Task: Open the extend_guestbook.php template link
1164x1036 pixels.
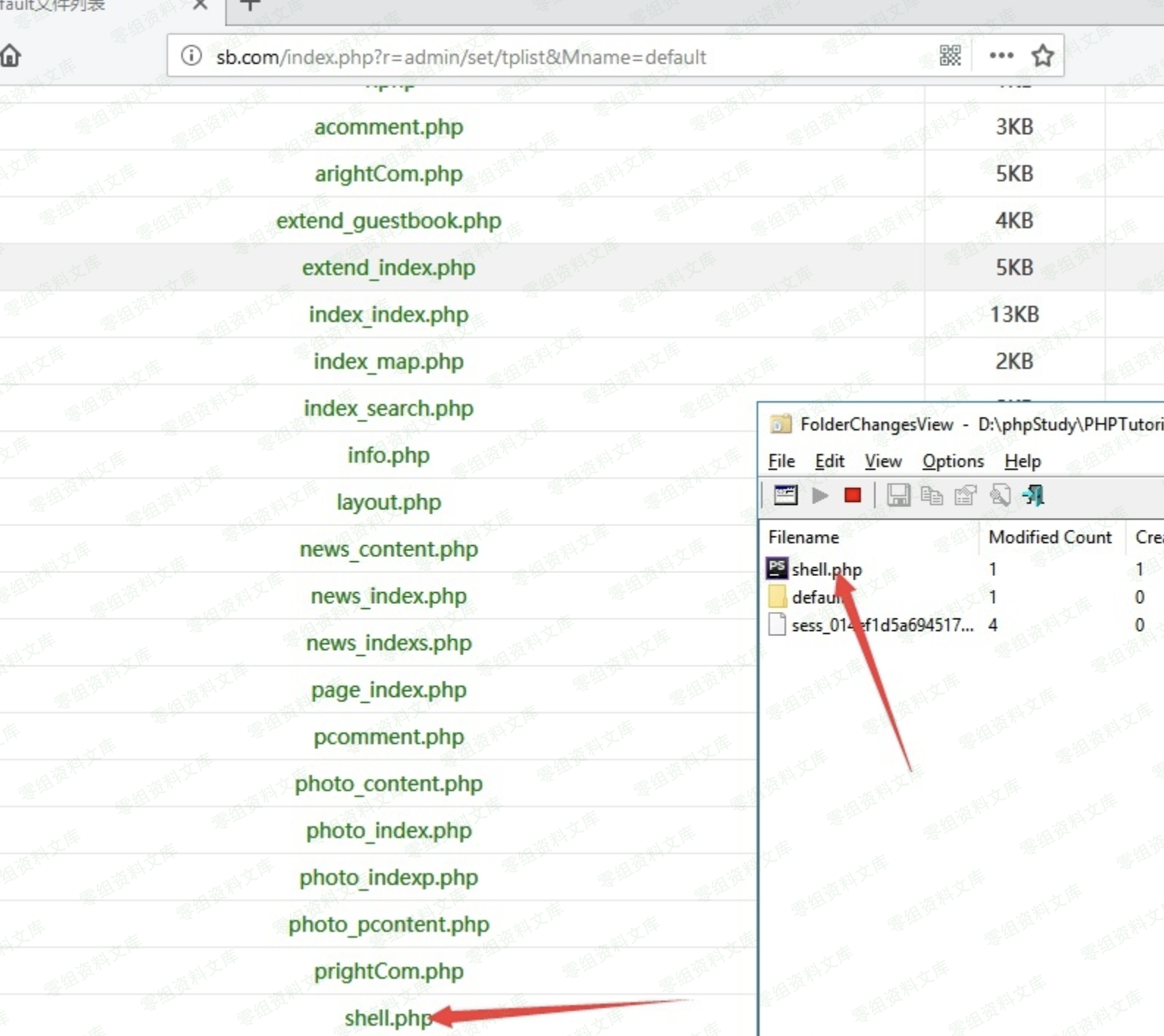Action: click(x=388, y=221)
